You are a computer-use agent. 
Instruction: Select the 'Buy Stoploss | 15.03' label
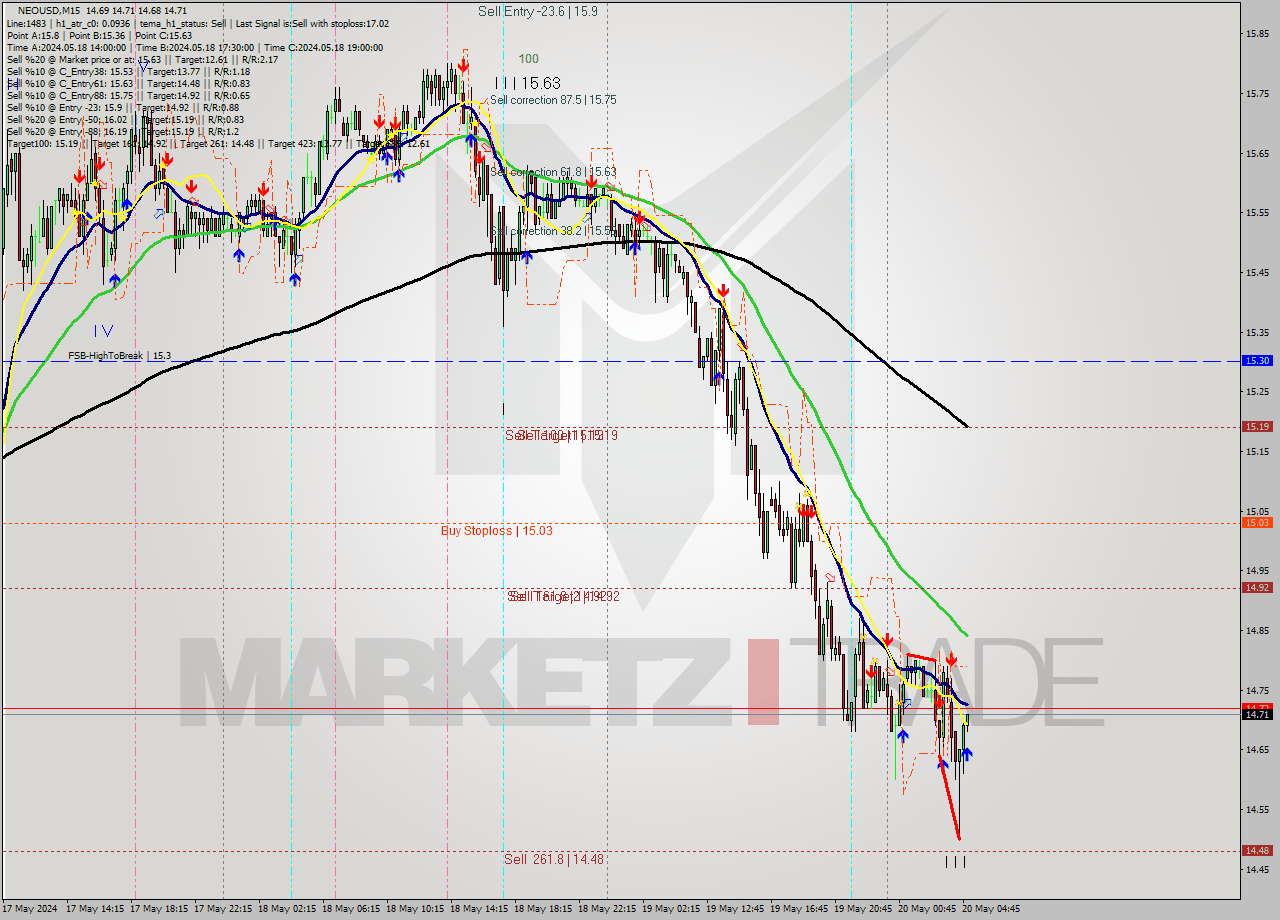point(497,530)
